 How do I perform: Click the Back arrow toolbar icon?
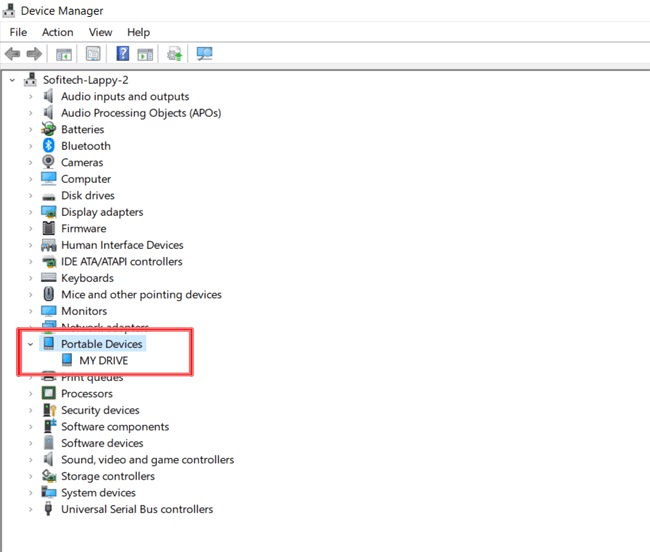12,54
